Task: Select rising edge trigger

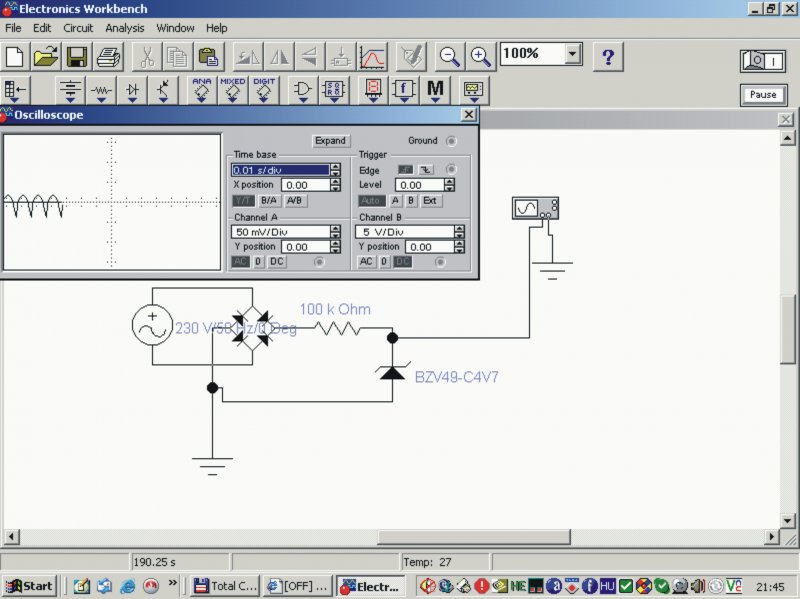Action: (x=405, y=169)
